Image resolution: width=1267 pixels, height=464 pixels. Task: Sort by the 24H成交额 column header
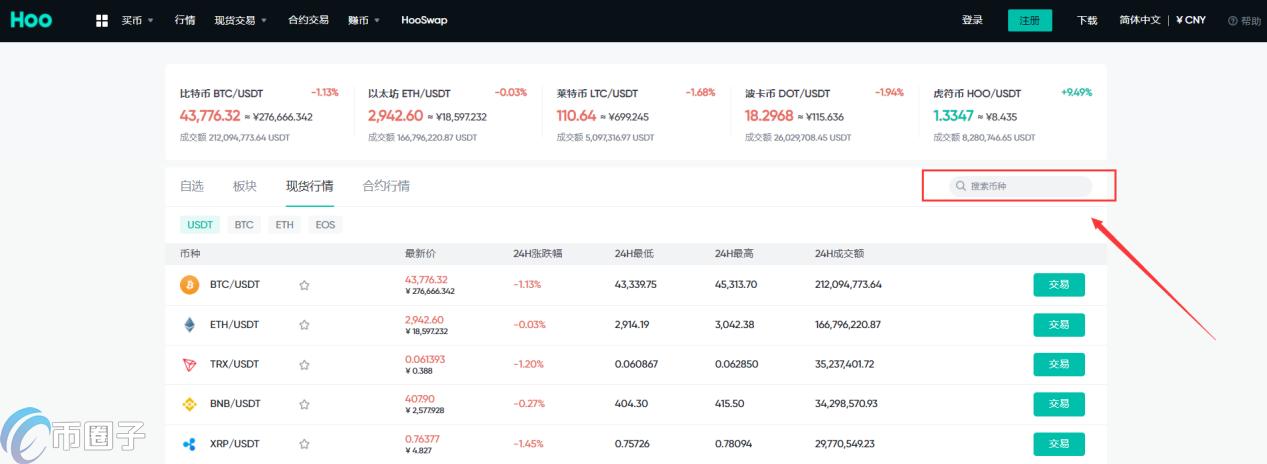840,254
